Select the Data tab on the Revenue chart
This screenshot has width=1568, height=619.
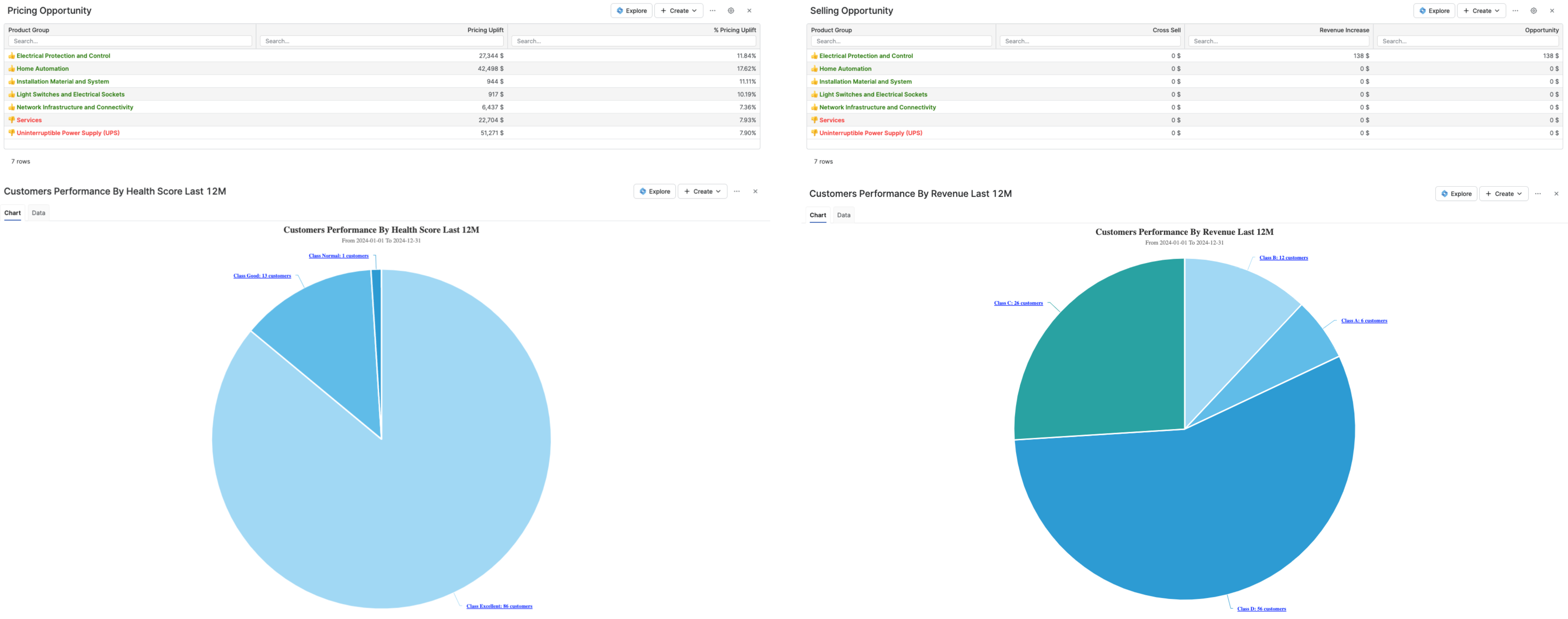point(844,215)
